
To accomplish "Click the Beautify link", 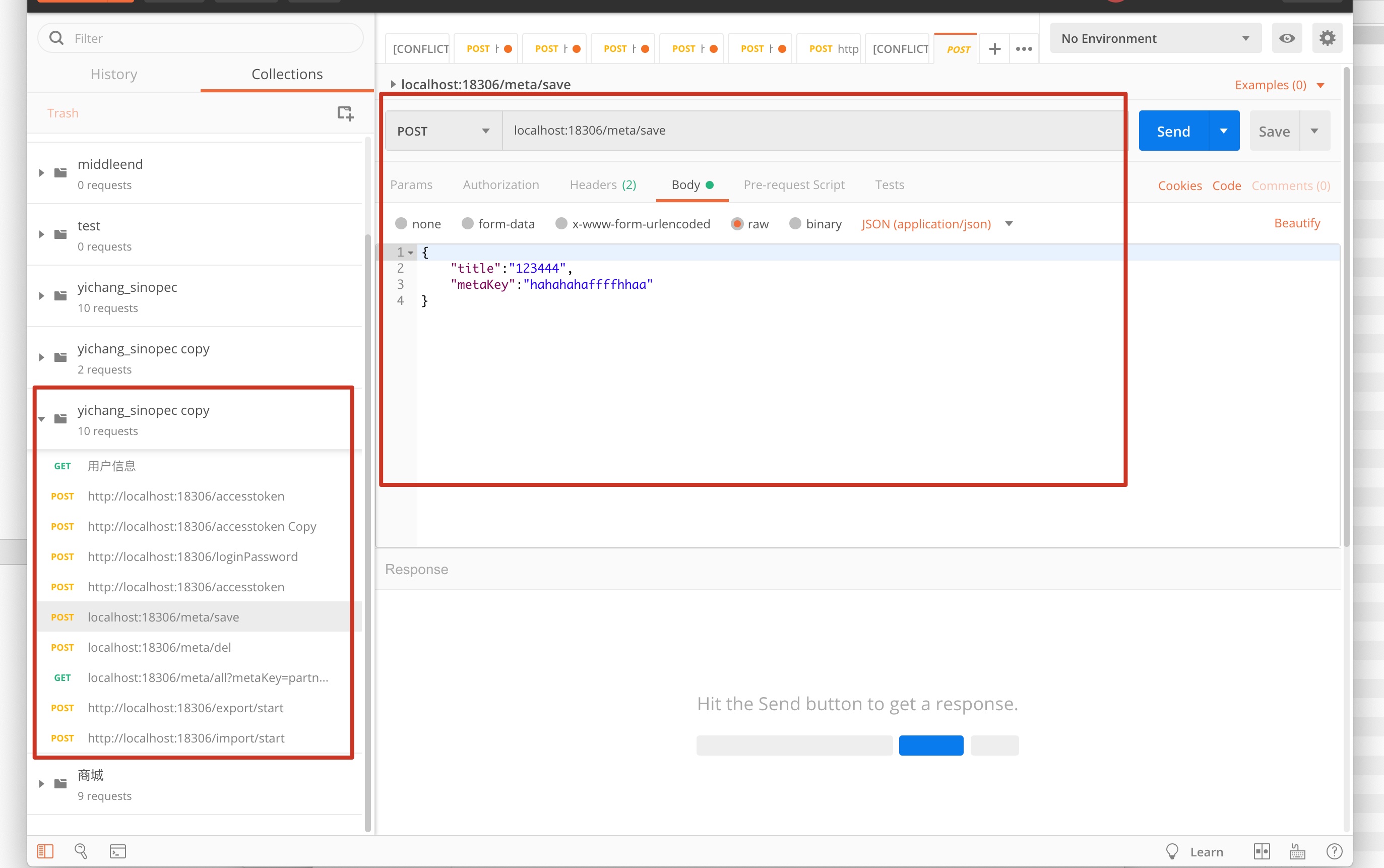I will point(1297,223).
